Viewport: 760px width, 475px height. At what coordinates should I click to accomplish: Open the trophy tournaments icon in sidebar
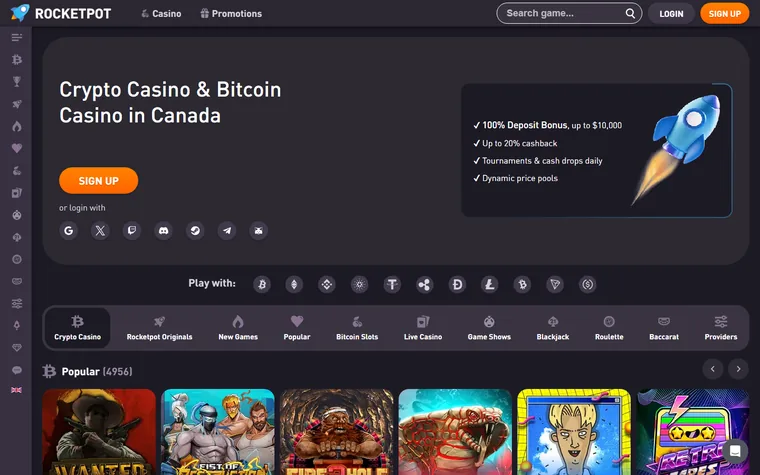click(x=16, y=81)
